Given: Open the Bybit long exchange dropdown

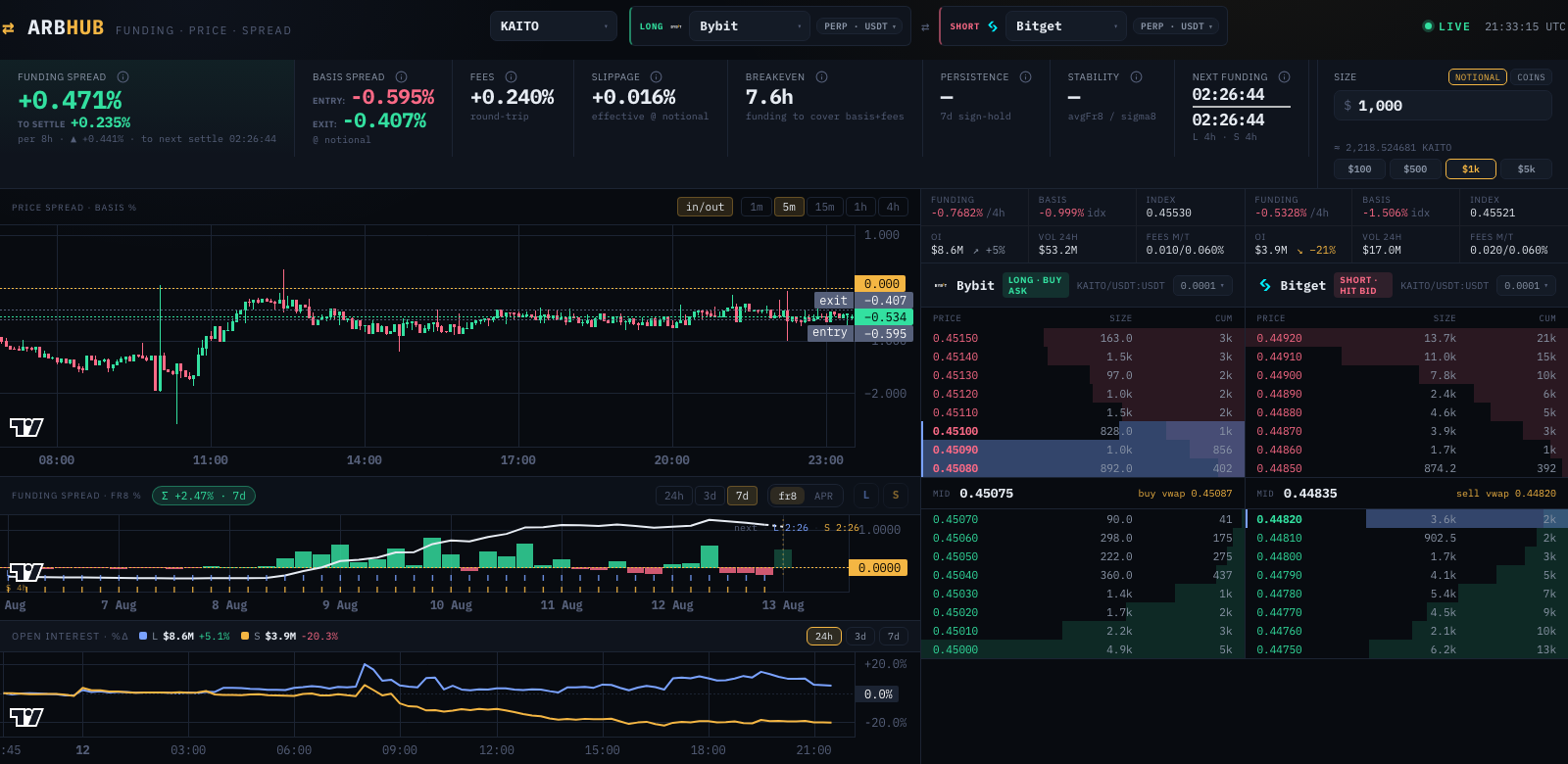Looking at the screenshot, I should pos(750,26).
